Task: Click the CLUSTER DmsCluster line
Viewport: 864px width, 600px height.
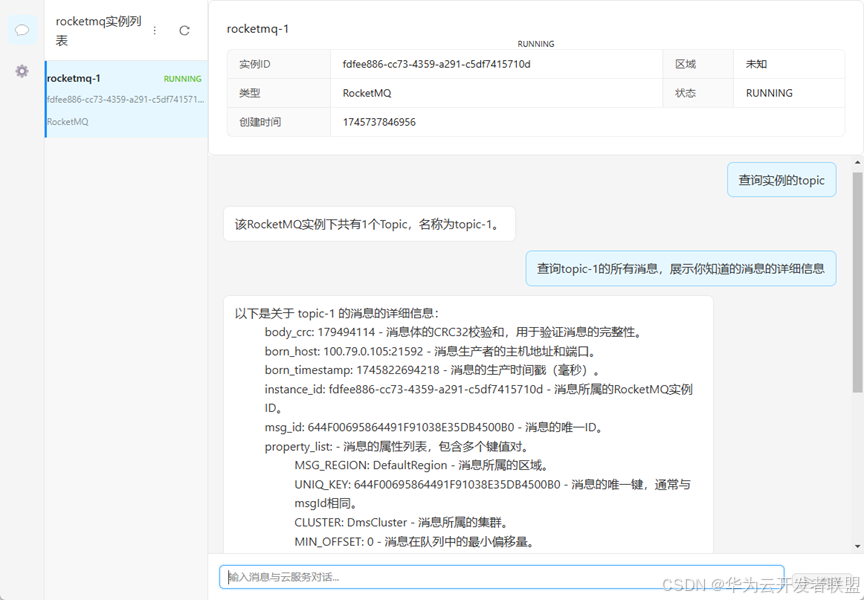Action: [402, 522]
